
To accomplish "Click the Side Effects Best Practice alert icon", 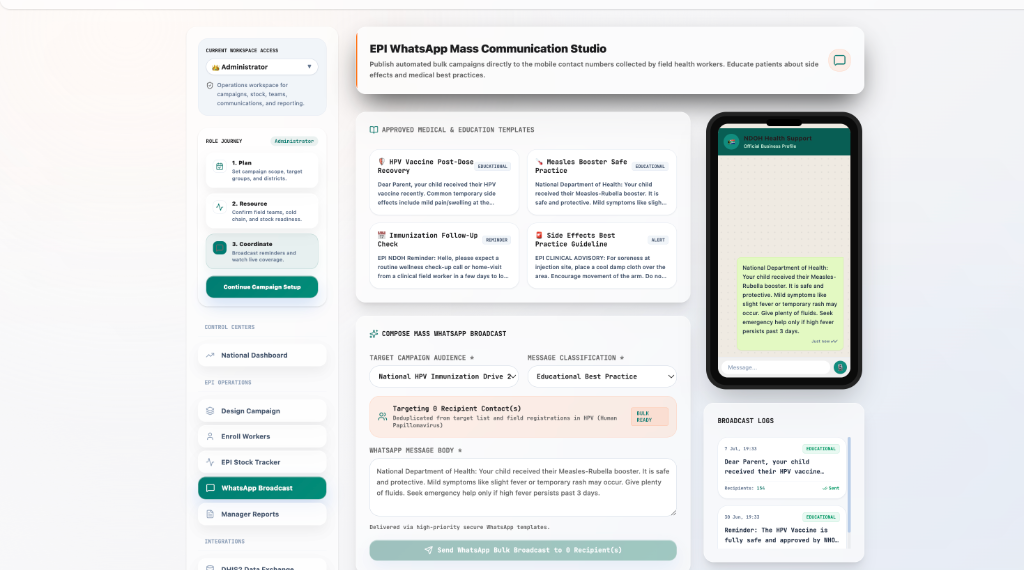I will click(539, 235).
